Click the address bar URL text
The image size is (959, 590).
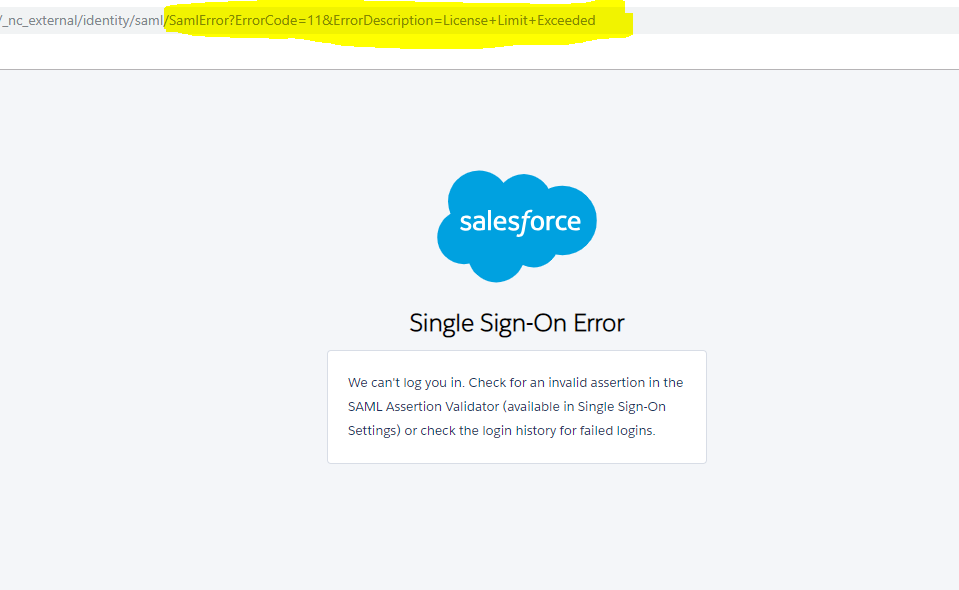click(298, 21)
